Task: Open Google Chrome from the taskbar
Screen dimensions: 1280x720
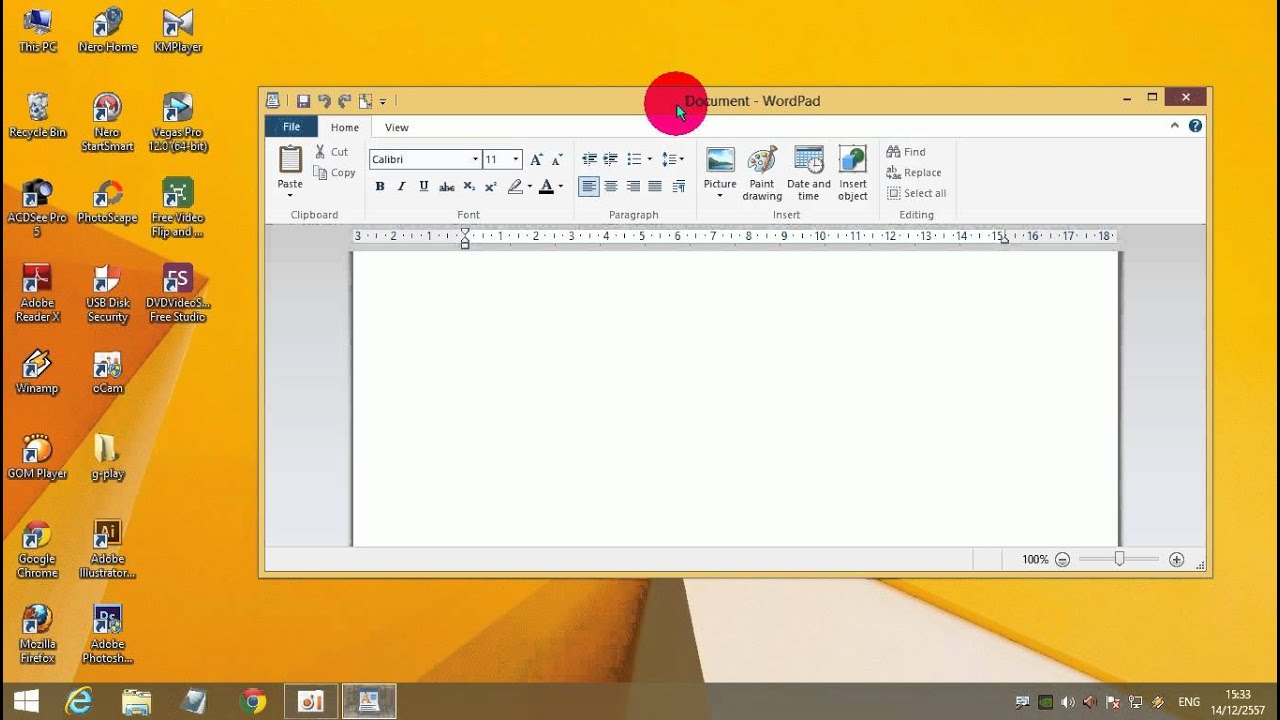Action: point(253,701)
